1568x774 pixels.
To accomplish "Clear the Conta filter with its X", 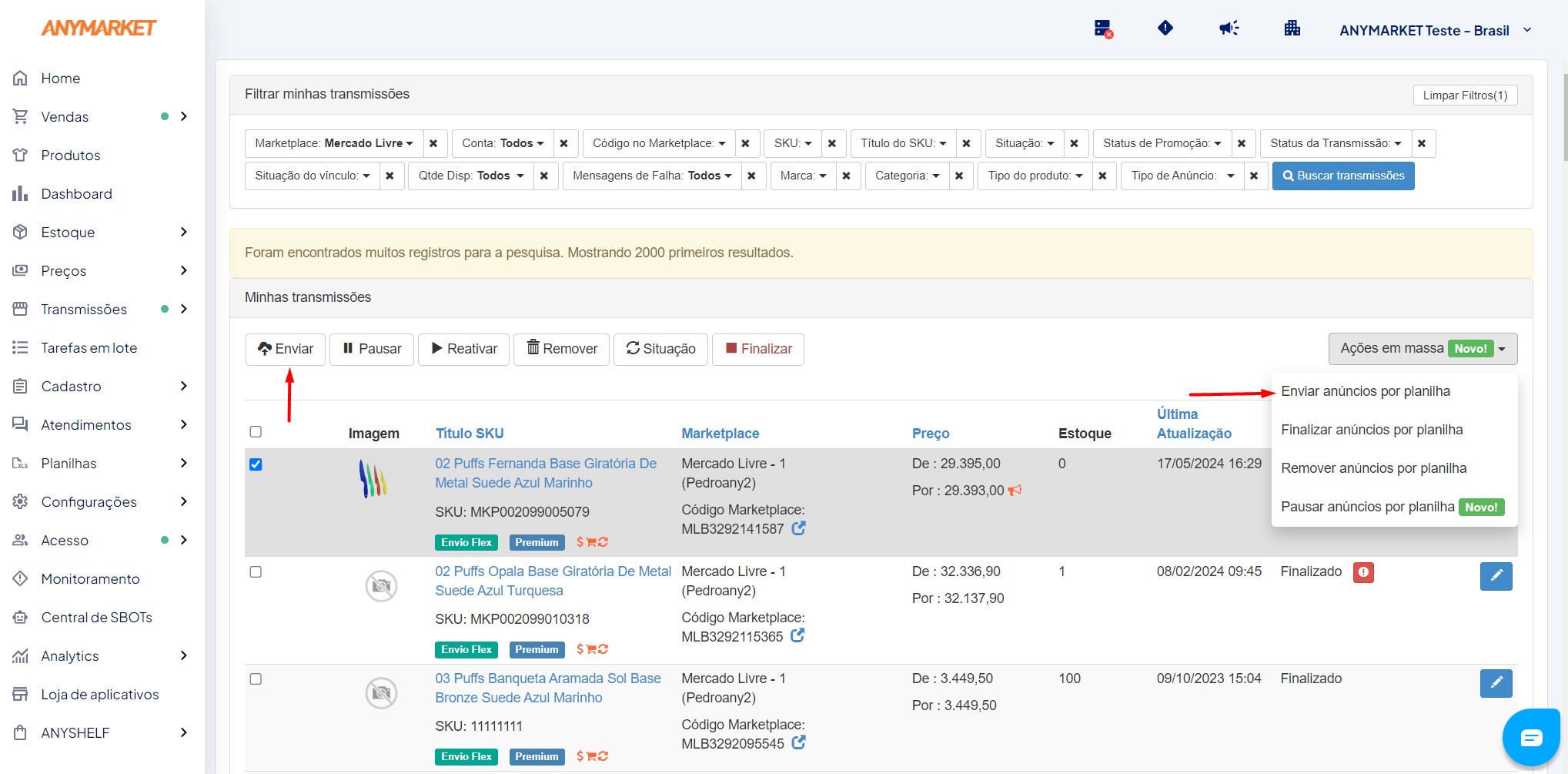I will point(563,143).
